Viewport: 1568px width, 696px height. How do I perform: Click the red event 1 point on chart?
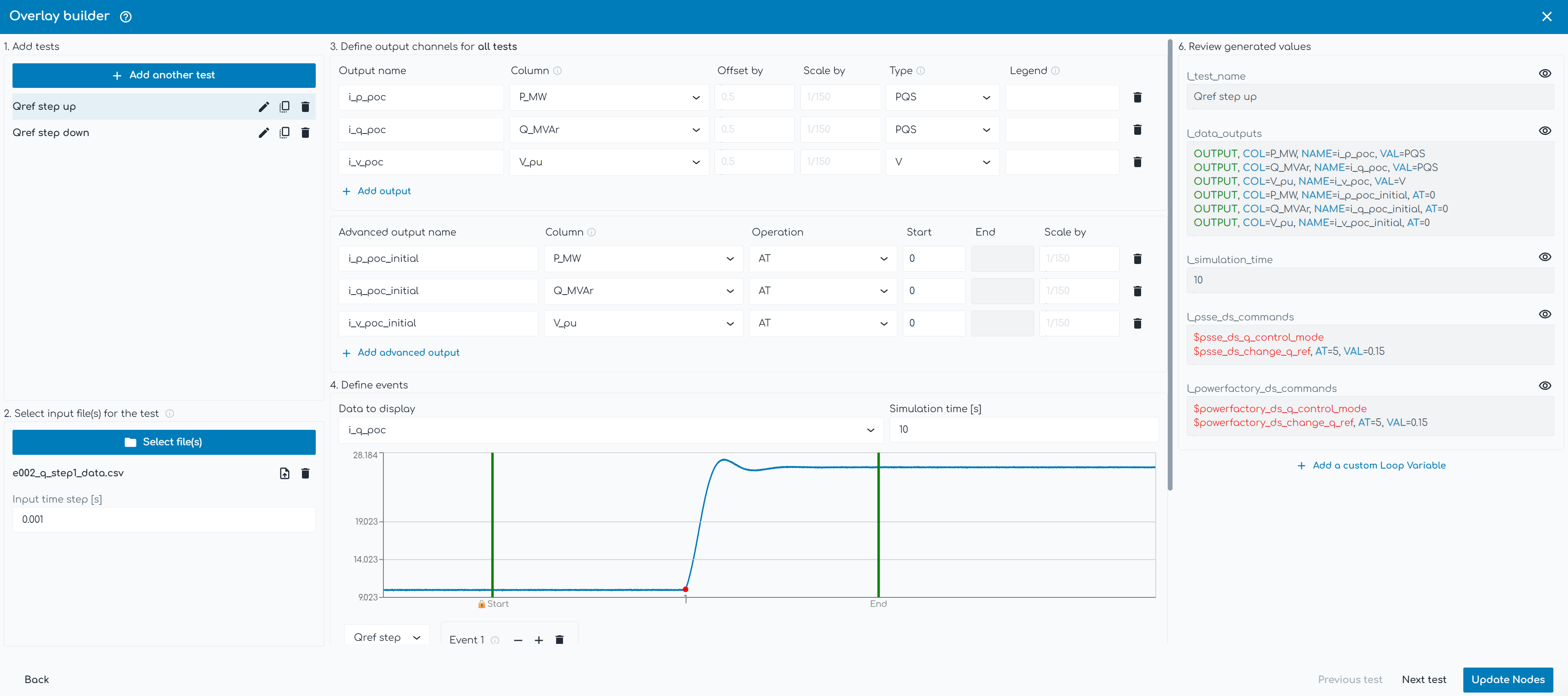pos(685,590)
